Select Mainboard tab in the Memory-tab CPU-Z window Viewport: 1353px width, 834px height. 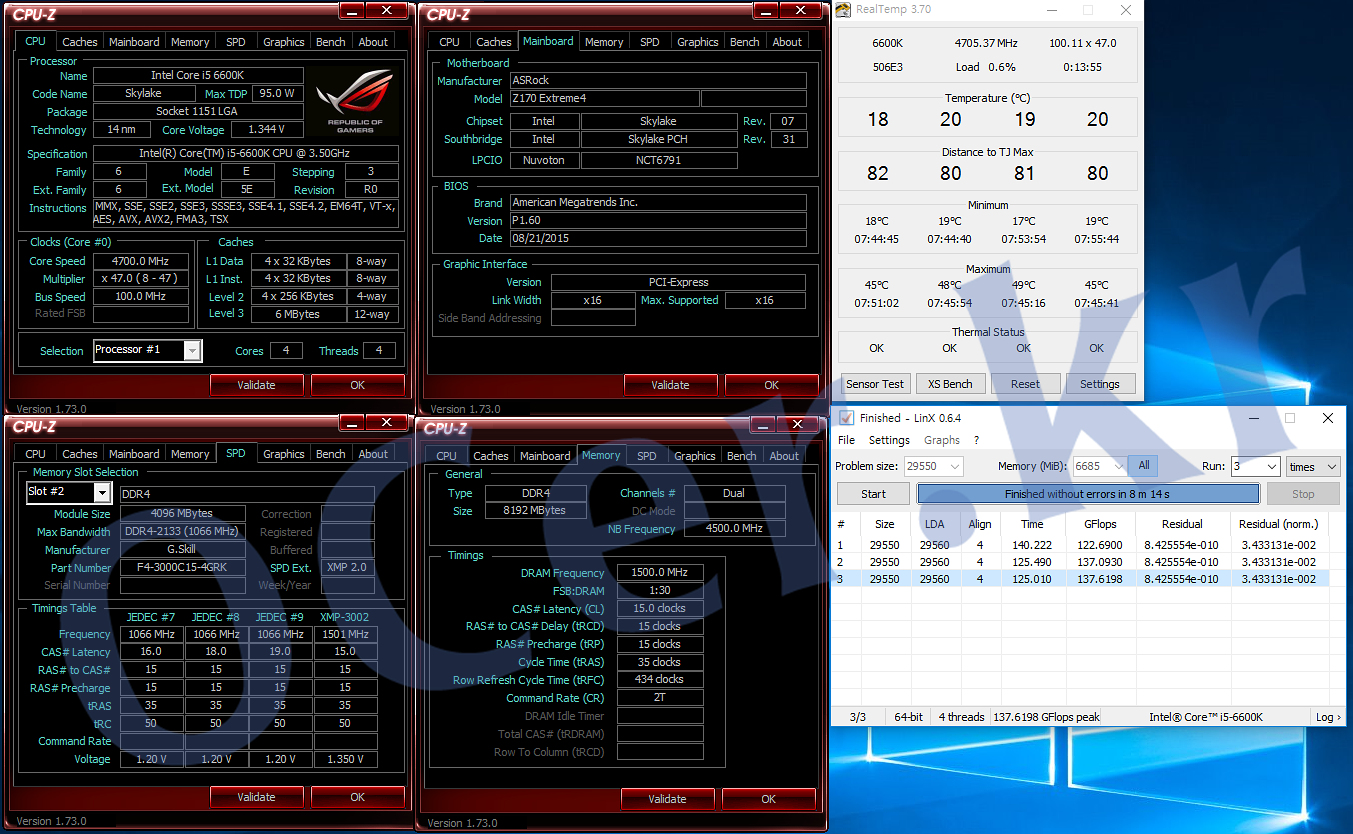point(545,456)
